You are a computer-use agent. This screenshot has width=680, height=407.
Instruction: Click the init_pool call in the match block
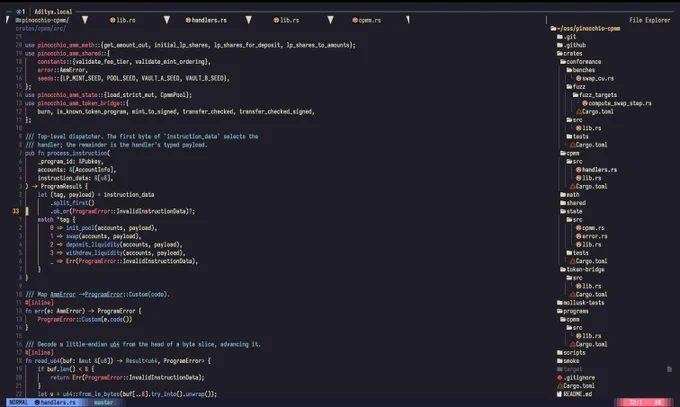[80, 228]
